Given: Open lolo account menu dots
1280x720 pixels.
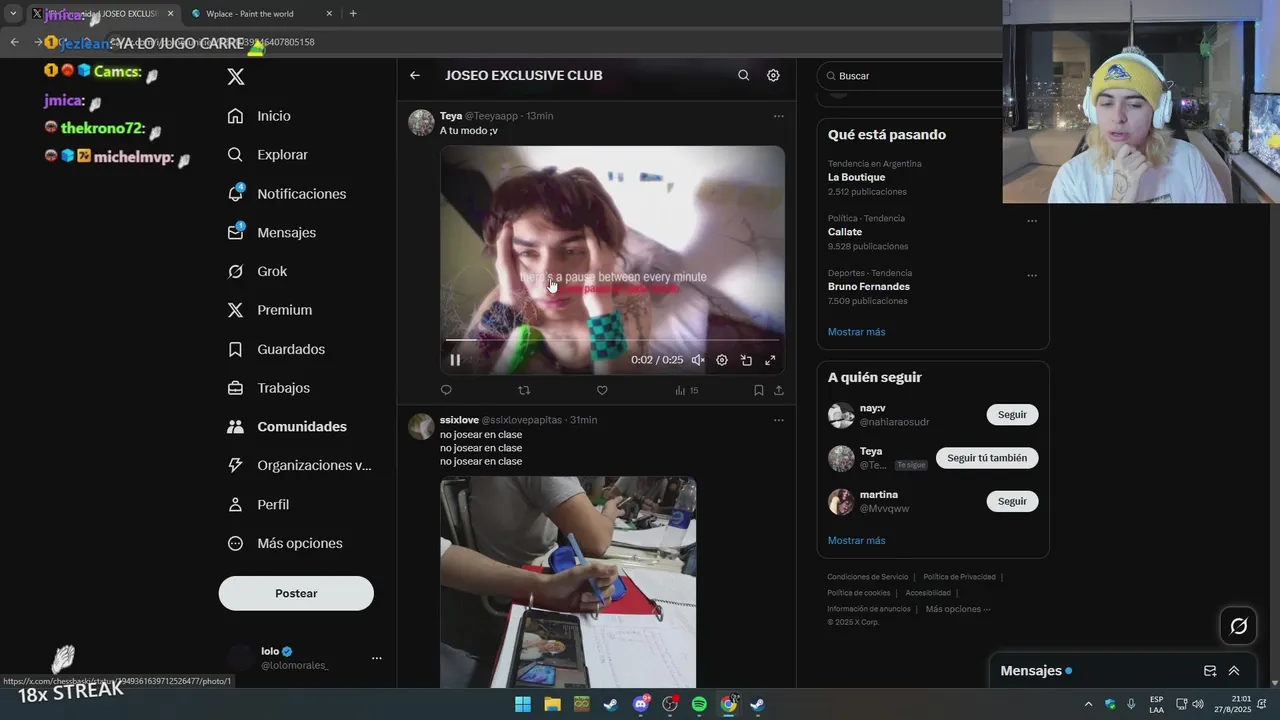Looking at the screenshot, I should 377,658.
